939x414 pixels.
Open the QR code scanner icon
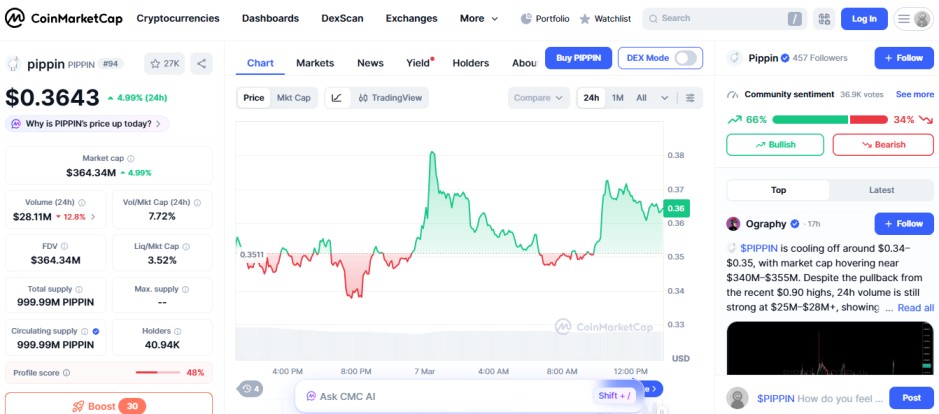(x=823, y=18)
